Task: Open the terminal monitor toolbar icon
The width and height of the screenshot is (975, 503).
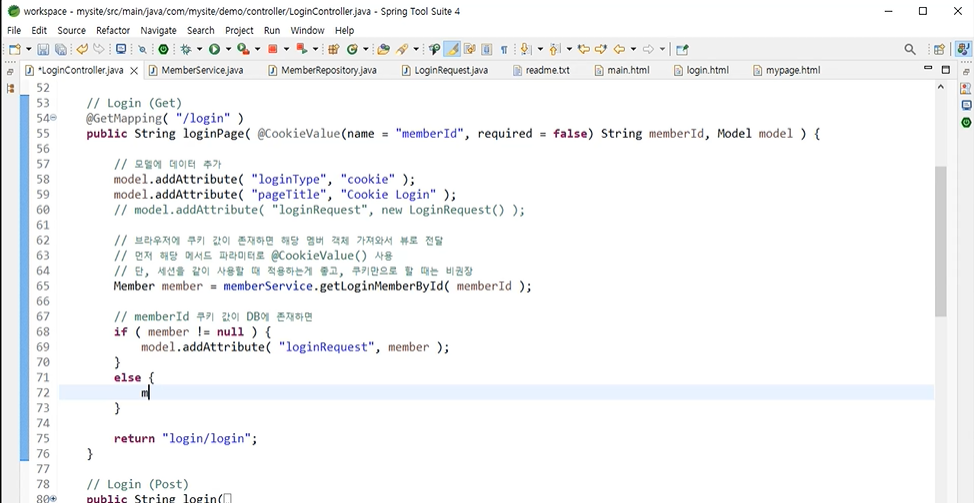Action: click(x=121, y=49)
